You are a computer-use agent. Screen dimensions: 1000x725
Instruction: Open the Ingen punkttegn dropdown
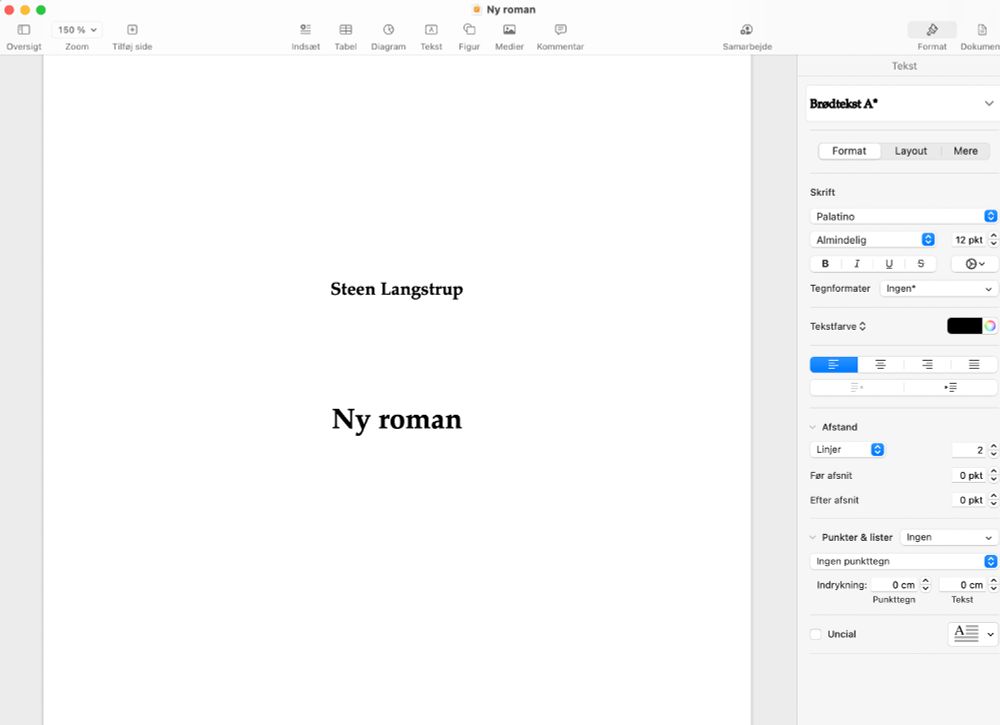coord(903,561)
